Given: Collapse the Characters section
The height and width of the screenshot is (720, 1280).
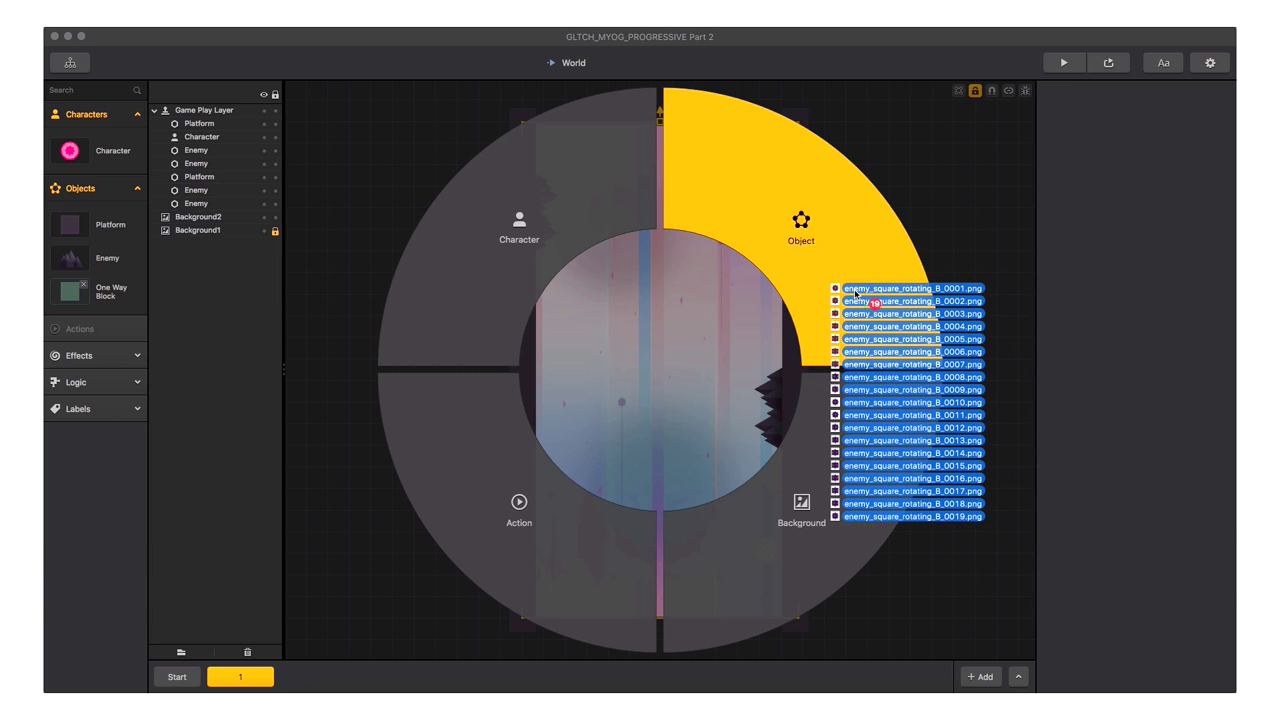Looking at the screenshot, I should (x=137, y=115).
